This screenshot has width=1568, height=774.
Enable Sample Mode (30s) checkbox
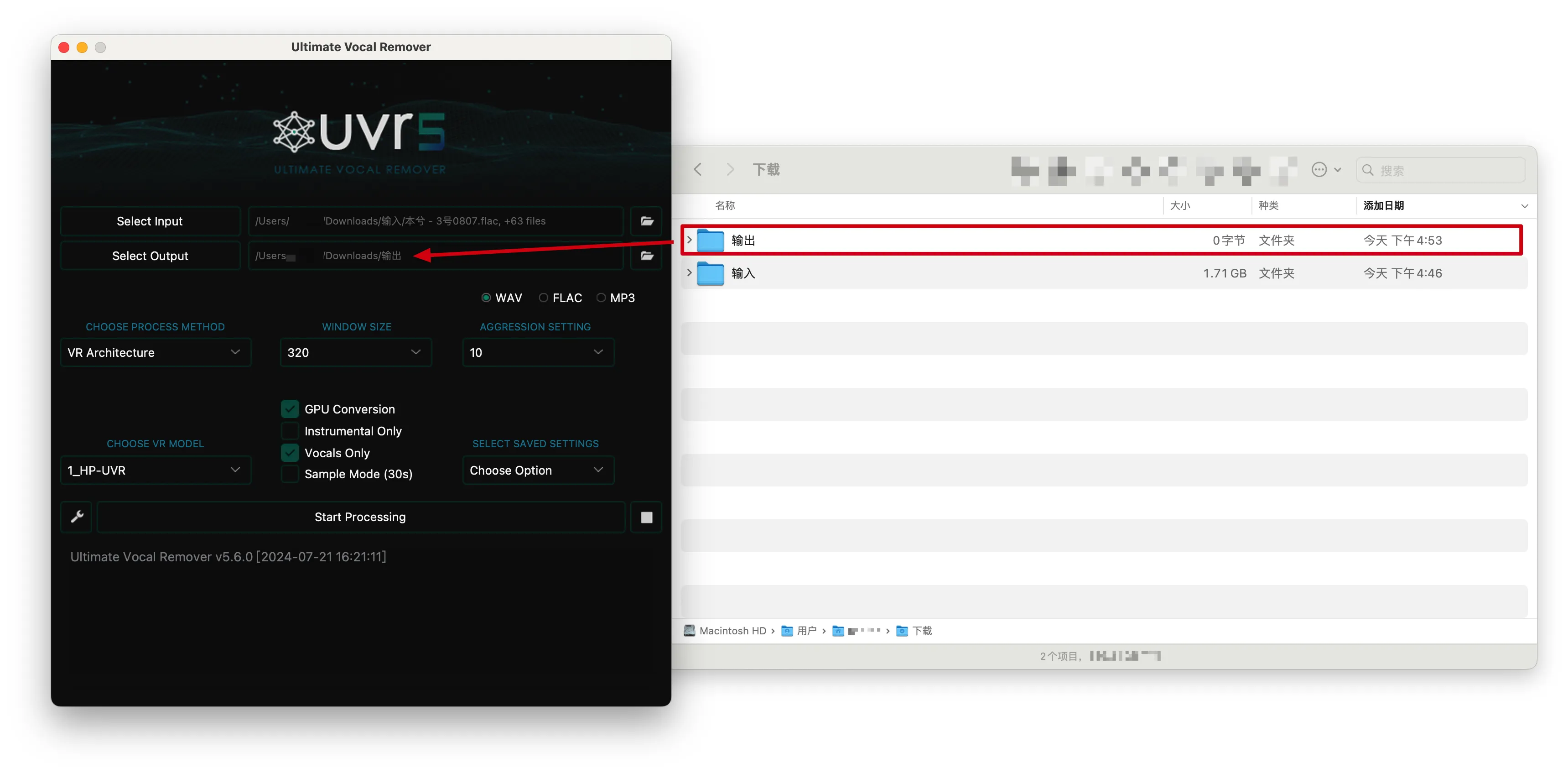point(290,474)
